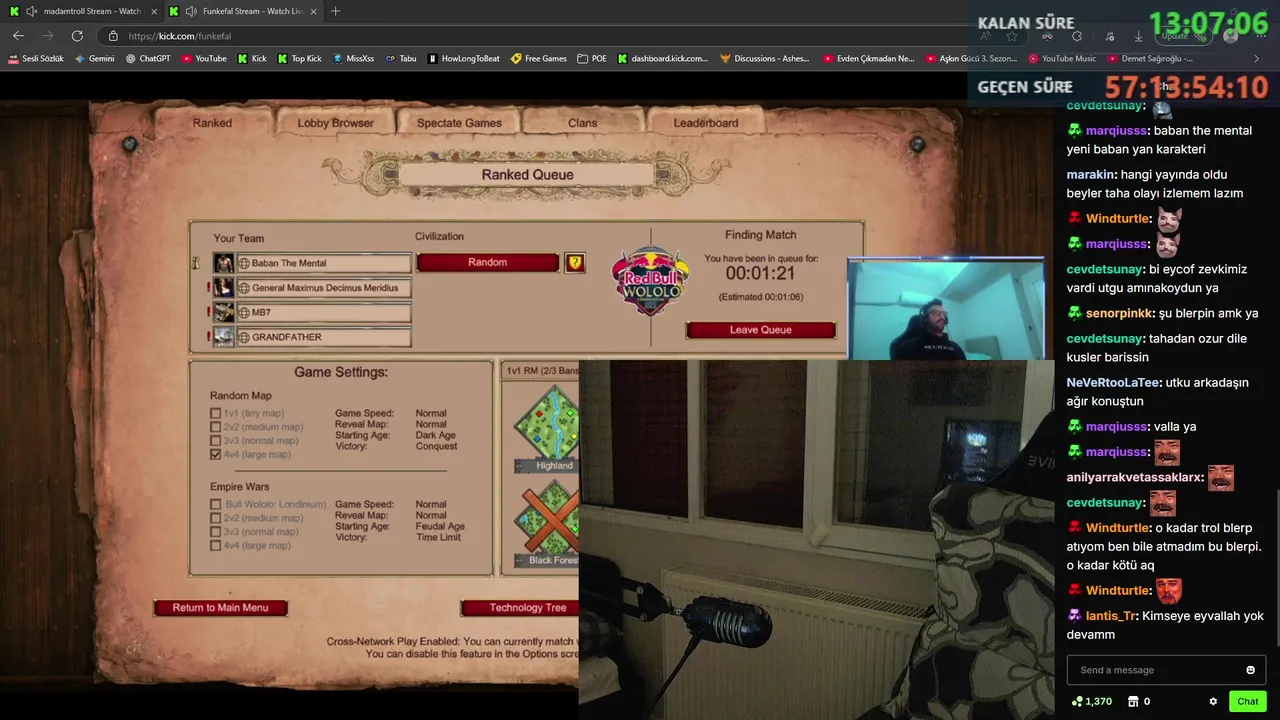Open the Ranked tab in the game

pos(212,123)
